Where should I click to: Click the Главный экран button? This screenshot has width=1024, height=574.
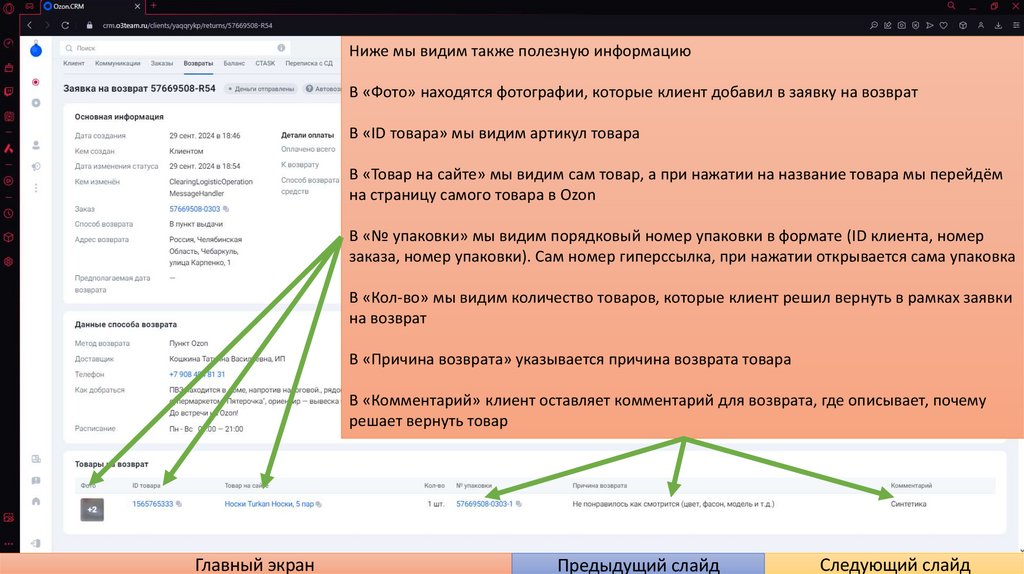pyautogui.click(x=255, y=564)
